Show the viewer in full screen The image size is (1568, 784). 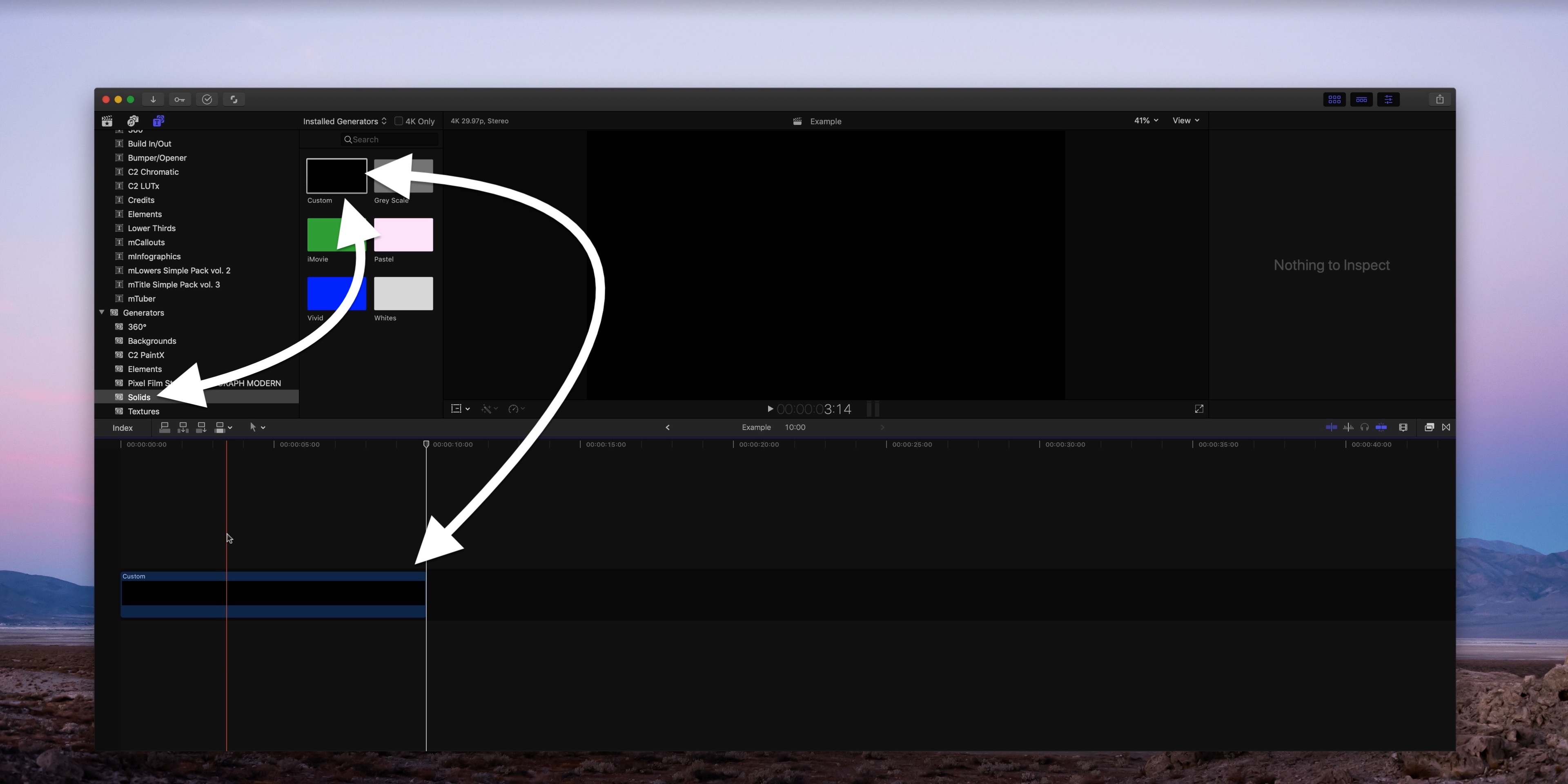1198,409
